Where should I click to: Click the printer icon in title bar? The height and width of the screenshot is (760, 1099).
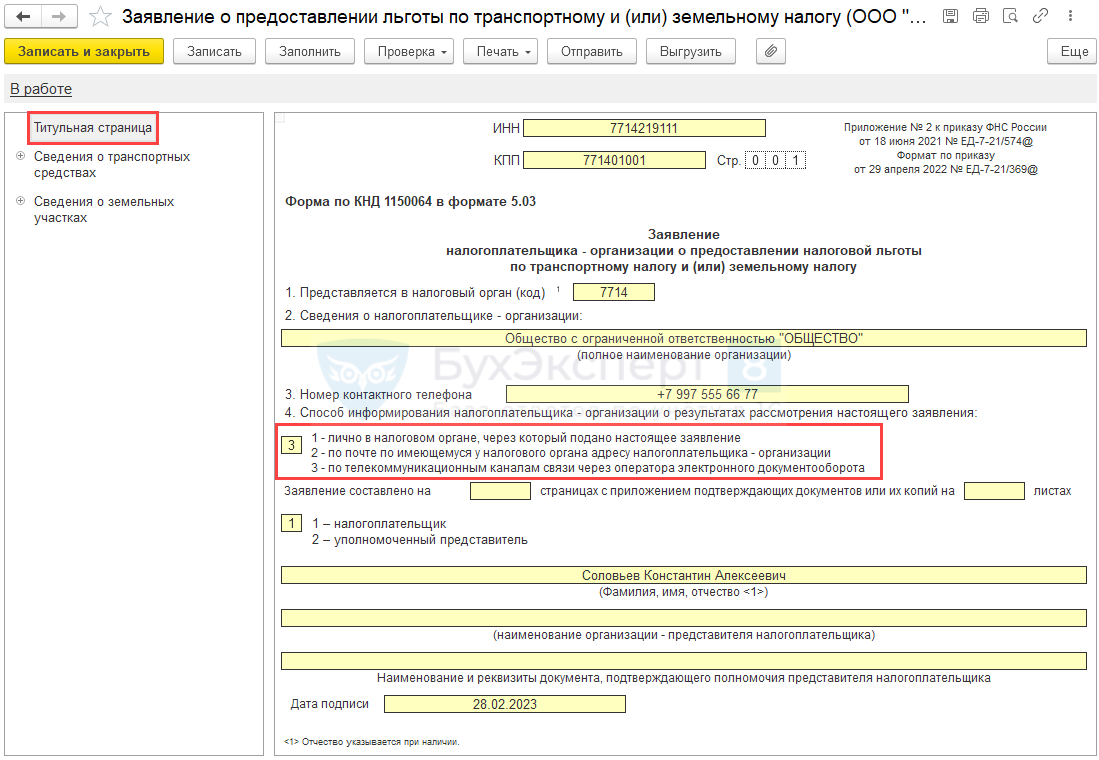[x=981, y=16]
